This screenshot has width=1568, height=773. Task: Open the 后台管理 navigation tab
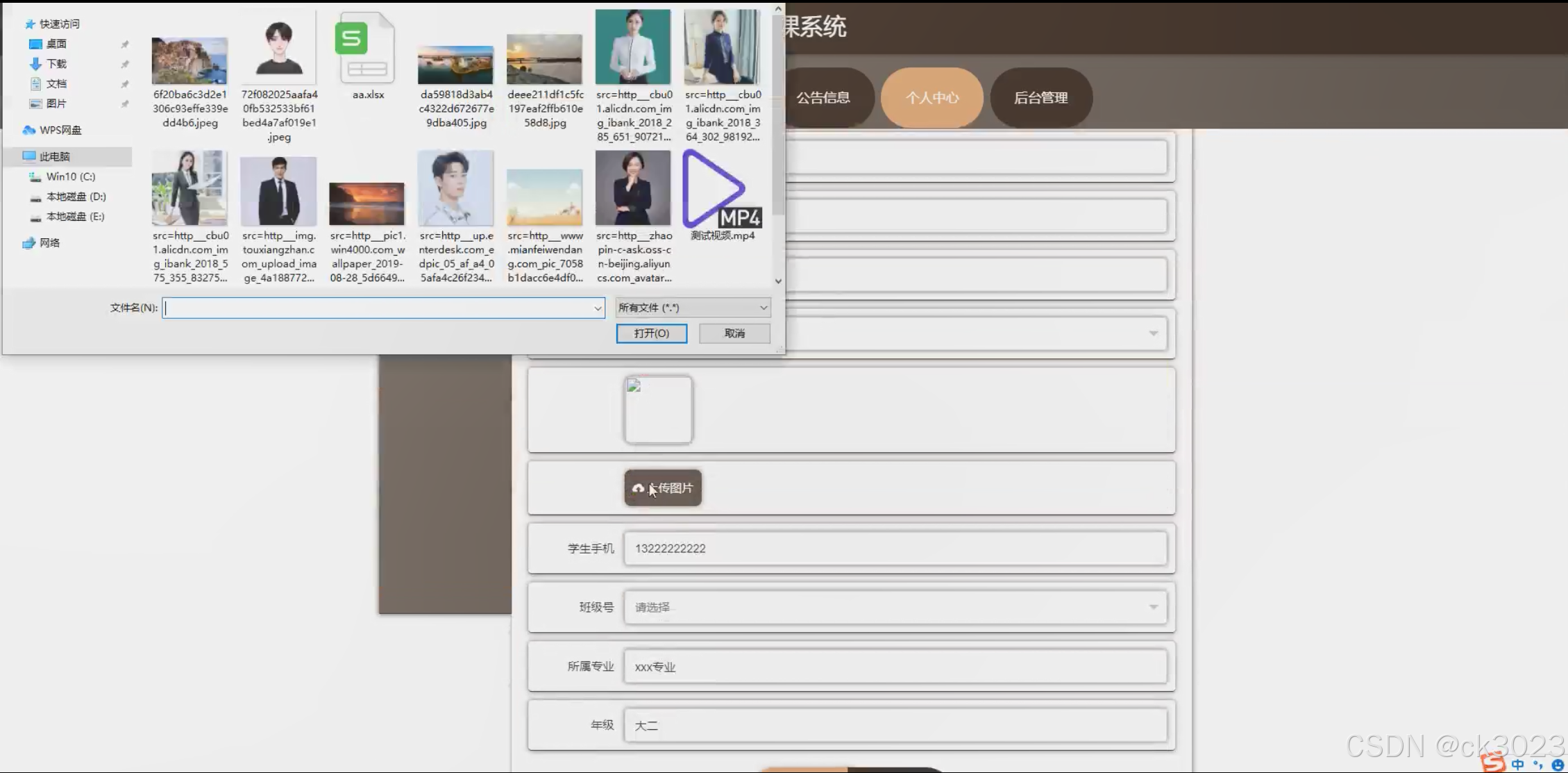click(x=1040, y=98)
